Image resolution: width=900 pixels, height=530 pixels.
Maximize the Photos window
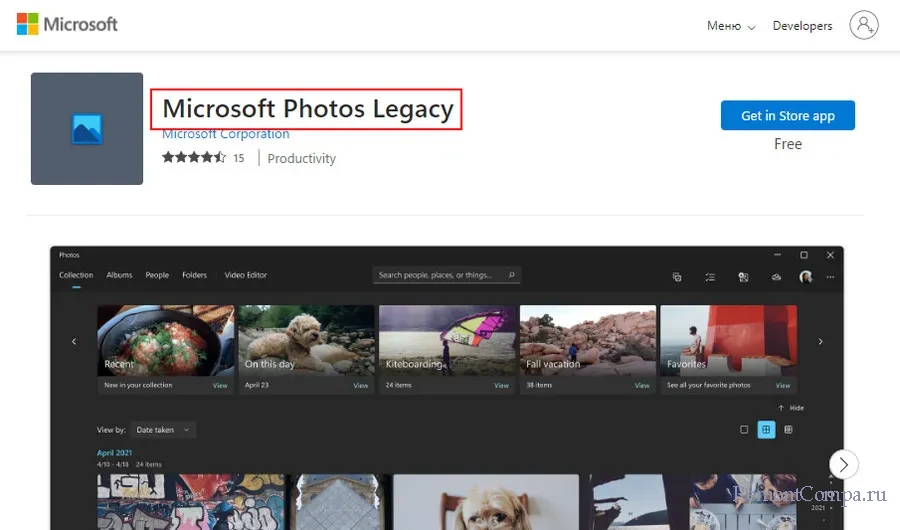804,254
